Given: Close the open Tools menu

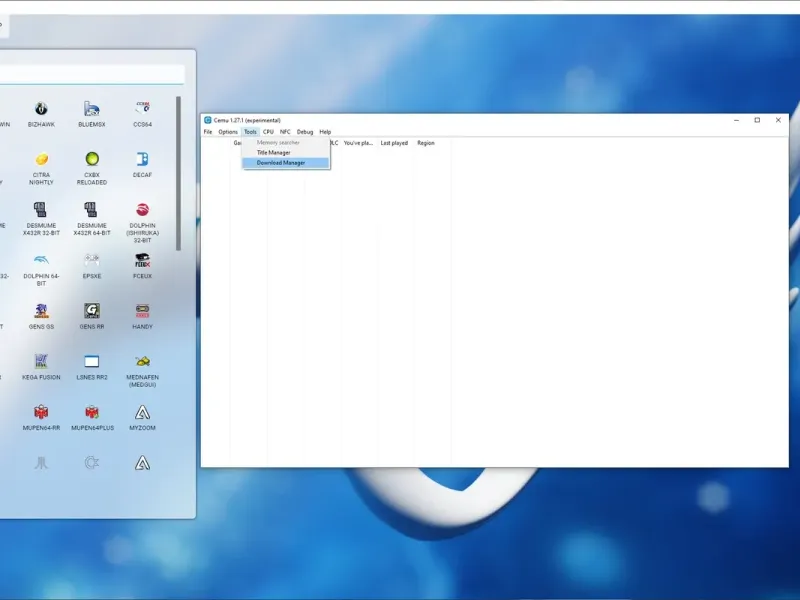Looking at the screenshot, I should click(250, 132).
